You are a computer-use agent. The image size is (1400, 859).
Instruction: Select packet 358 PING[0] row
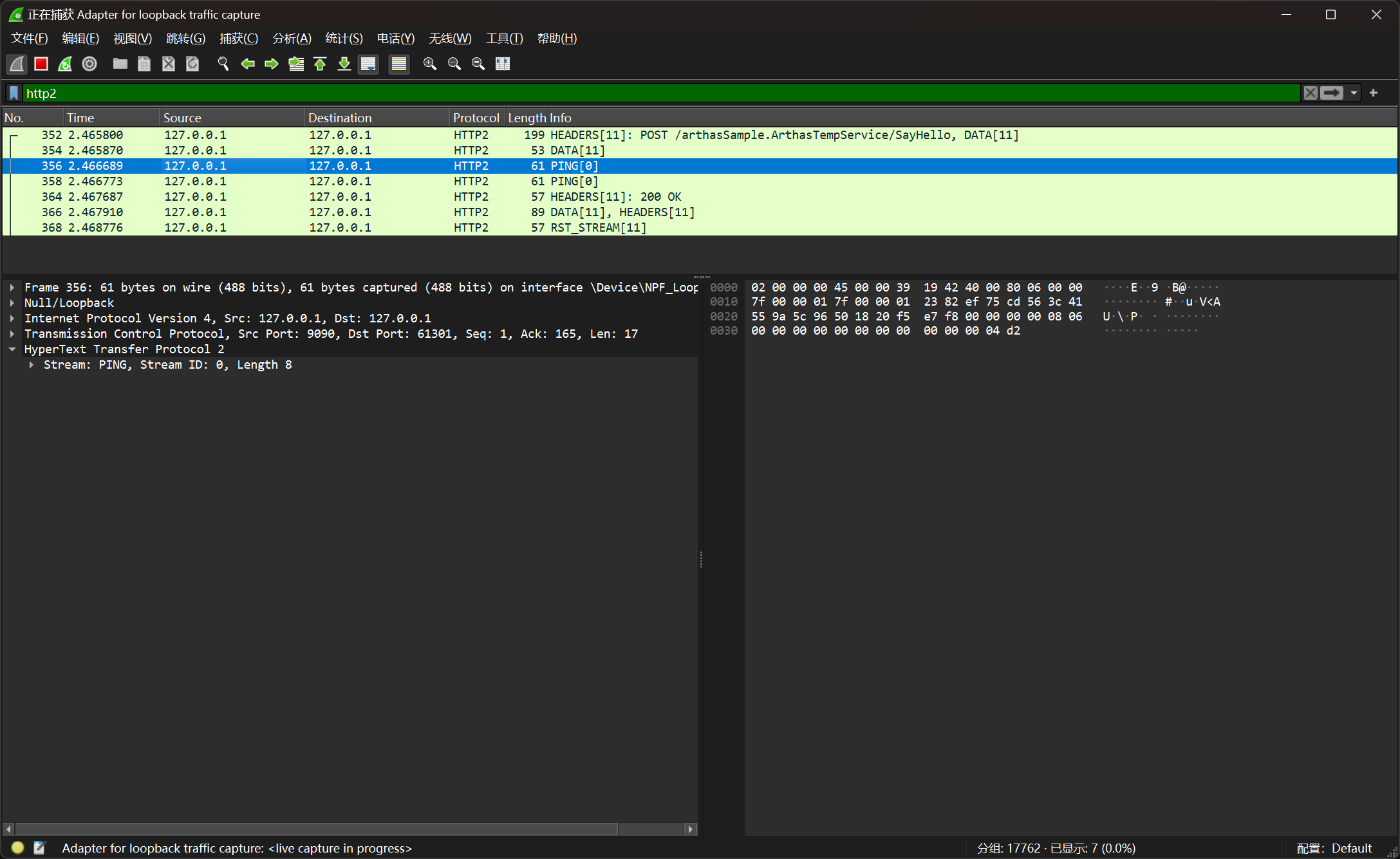click(700, 181)
